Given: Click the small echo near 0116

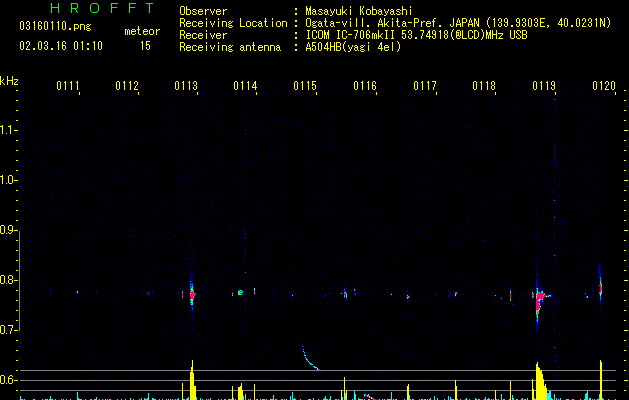Looking at the screenshot, I should tap(345, 294).
